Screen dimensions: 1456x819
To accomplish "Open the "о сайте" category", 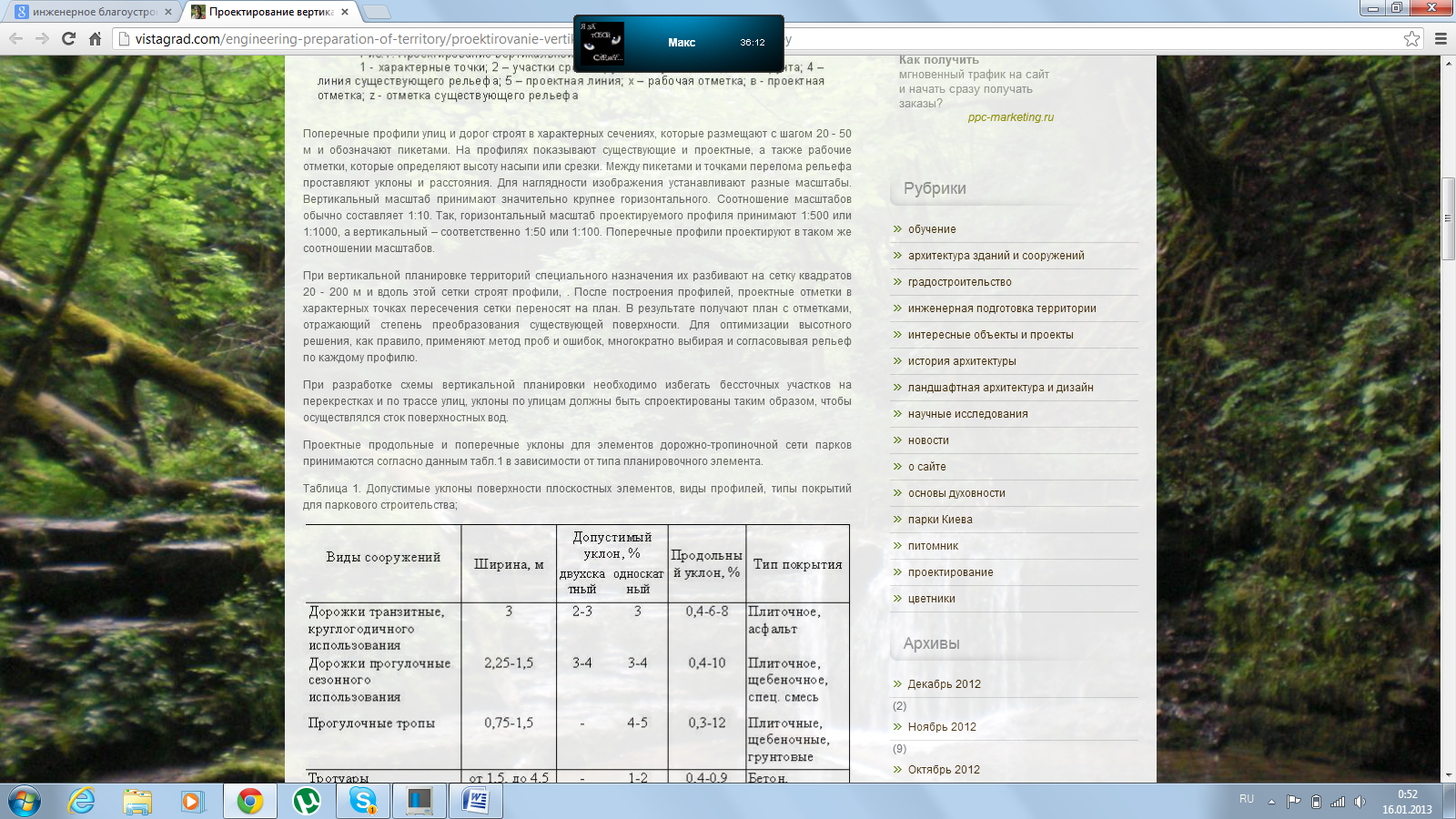I will [x=926, y=467].
